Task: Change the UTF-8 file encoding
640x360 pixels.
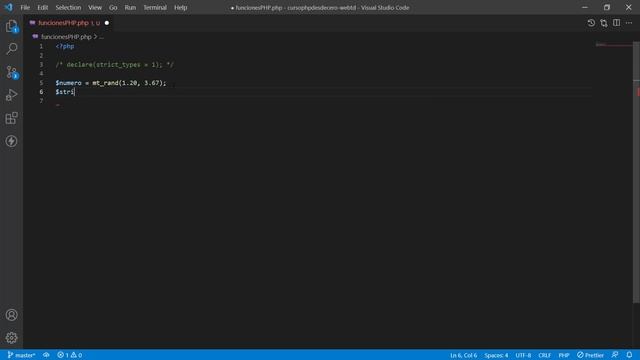Action: [523, 355]
